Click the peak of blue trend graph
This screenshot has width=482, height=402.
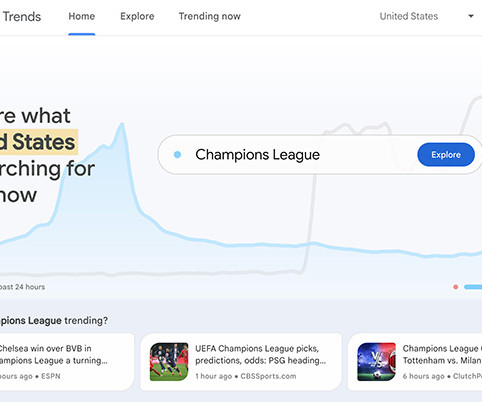(122, 124)
